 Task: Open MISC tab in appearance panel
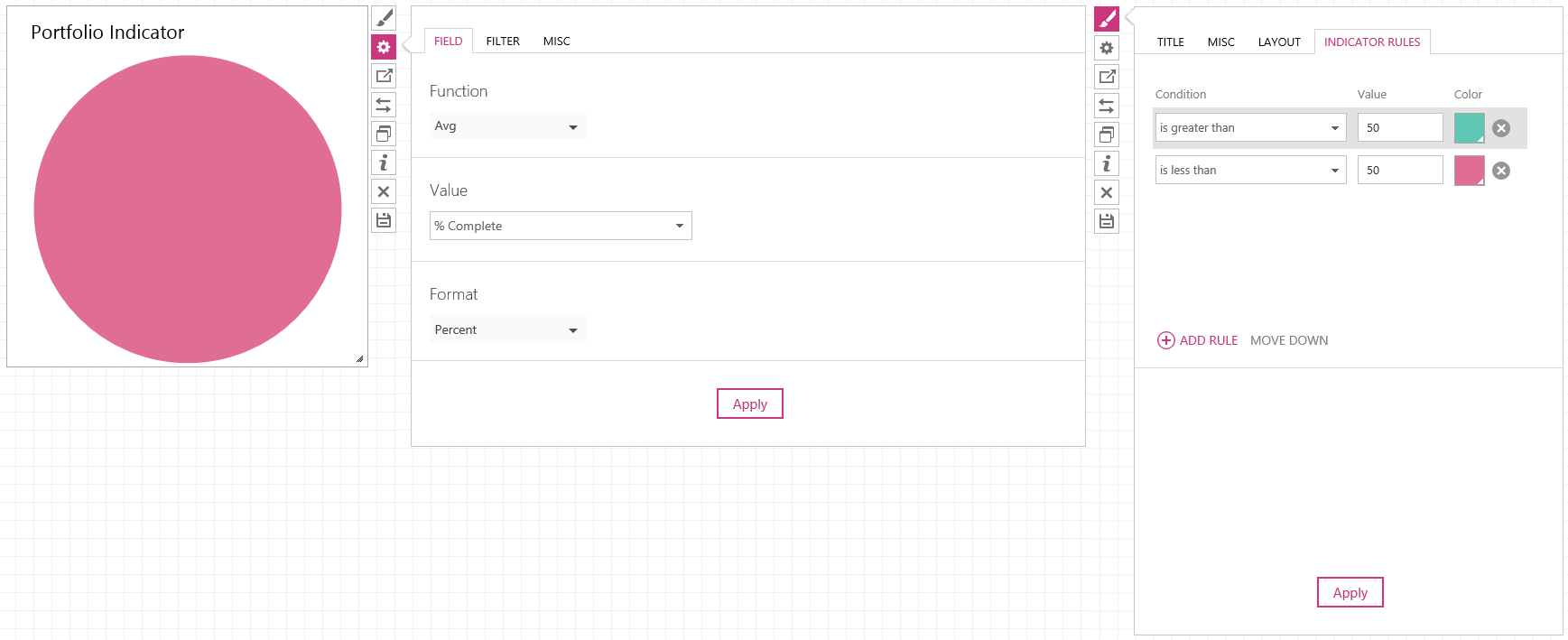[x=1220, y=42]
